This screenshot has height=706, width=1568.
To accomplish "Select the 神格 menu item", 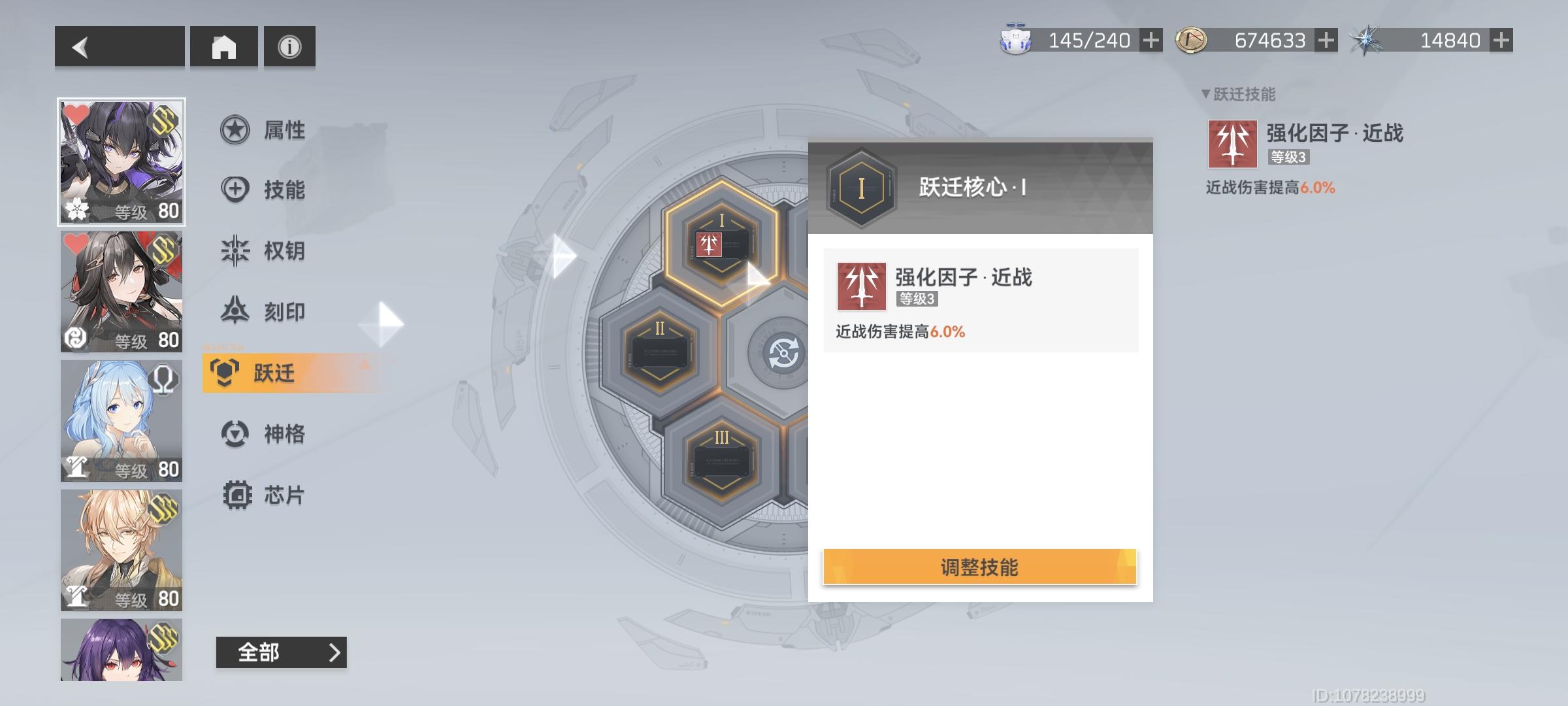I will tap(263, 433).
